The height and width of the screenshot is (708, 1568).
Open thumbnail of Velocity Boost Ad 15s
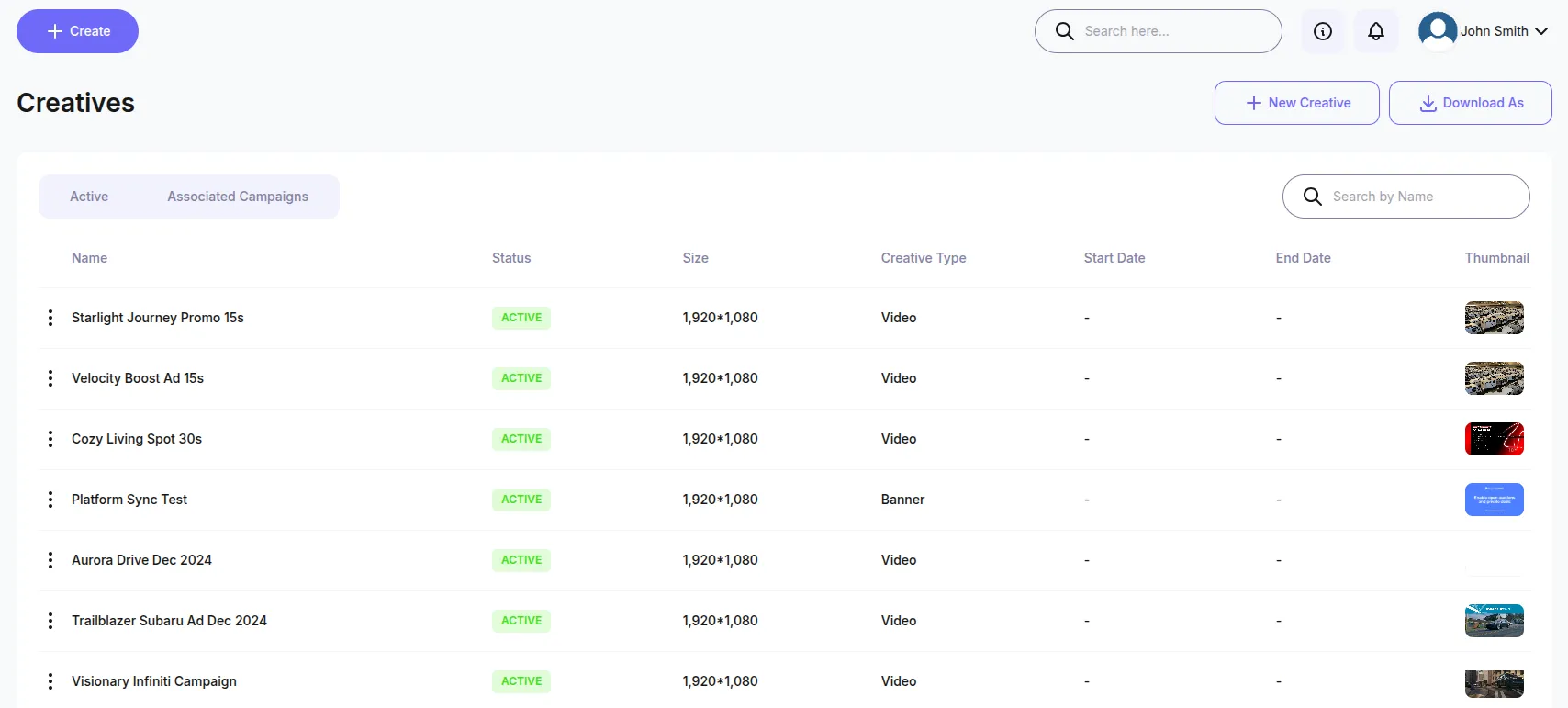[1495, 378]
